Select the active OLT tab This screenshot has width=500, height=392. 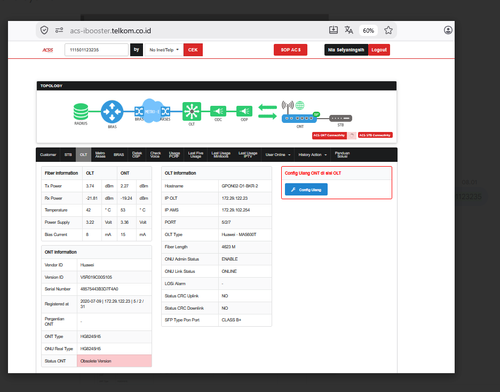pyautogui.click(x=83, y=155)
